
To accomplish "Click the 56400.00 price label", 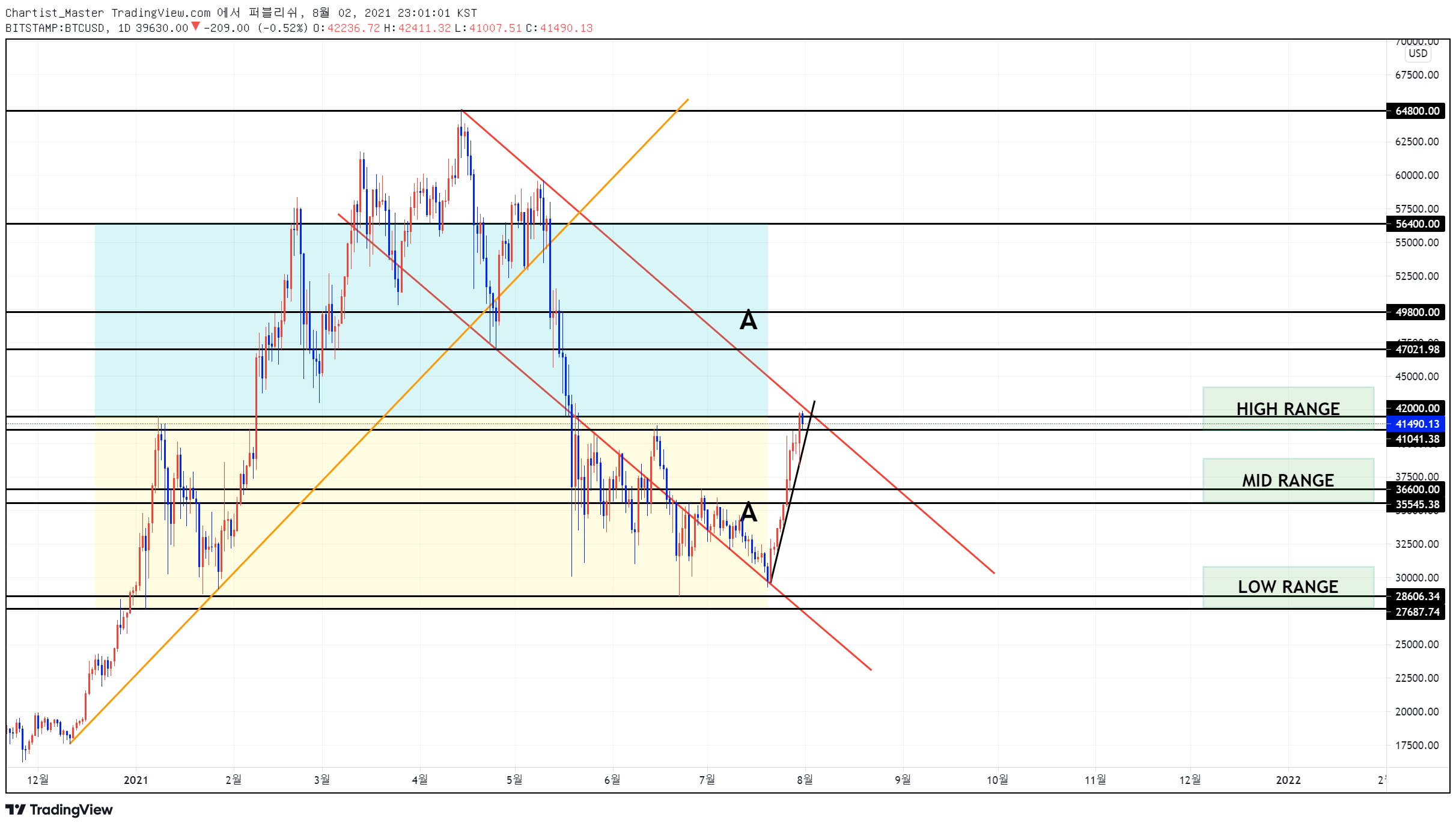I will (x=1415, y=224).
